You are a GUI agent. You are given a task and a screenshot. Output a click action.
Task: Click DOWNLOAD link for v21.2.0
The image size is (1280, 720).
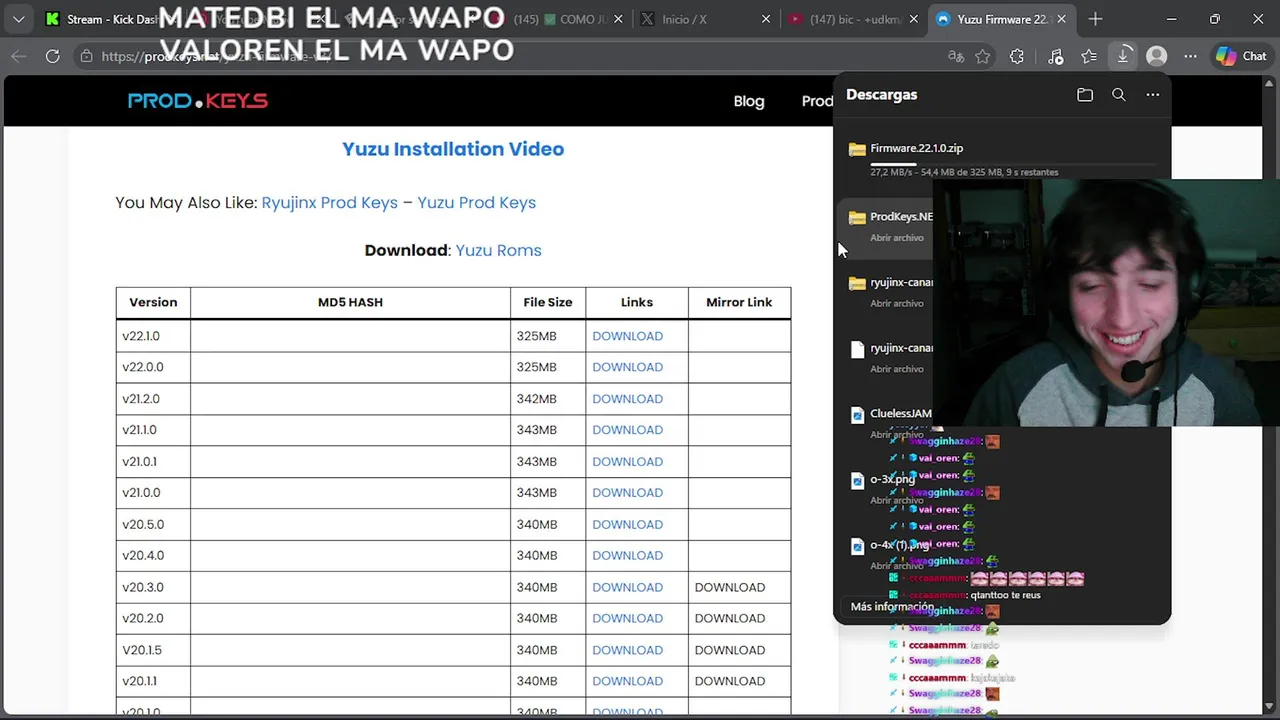[627, 399]
